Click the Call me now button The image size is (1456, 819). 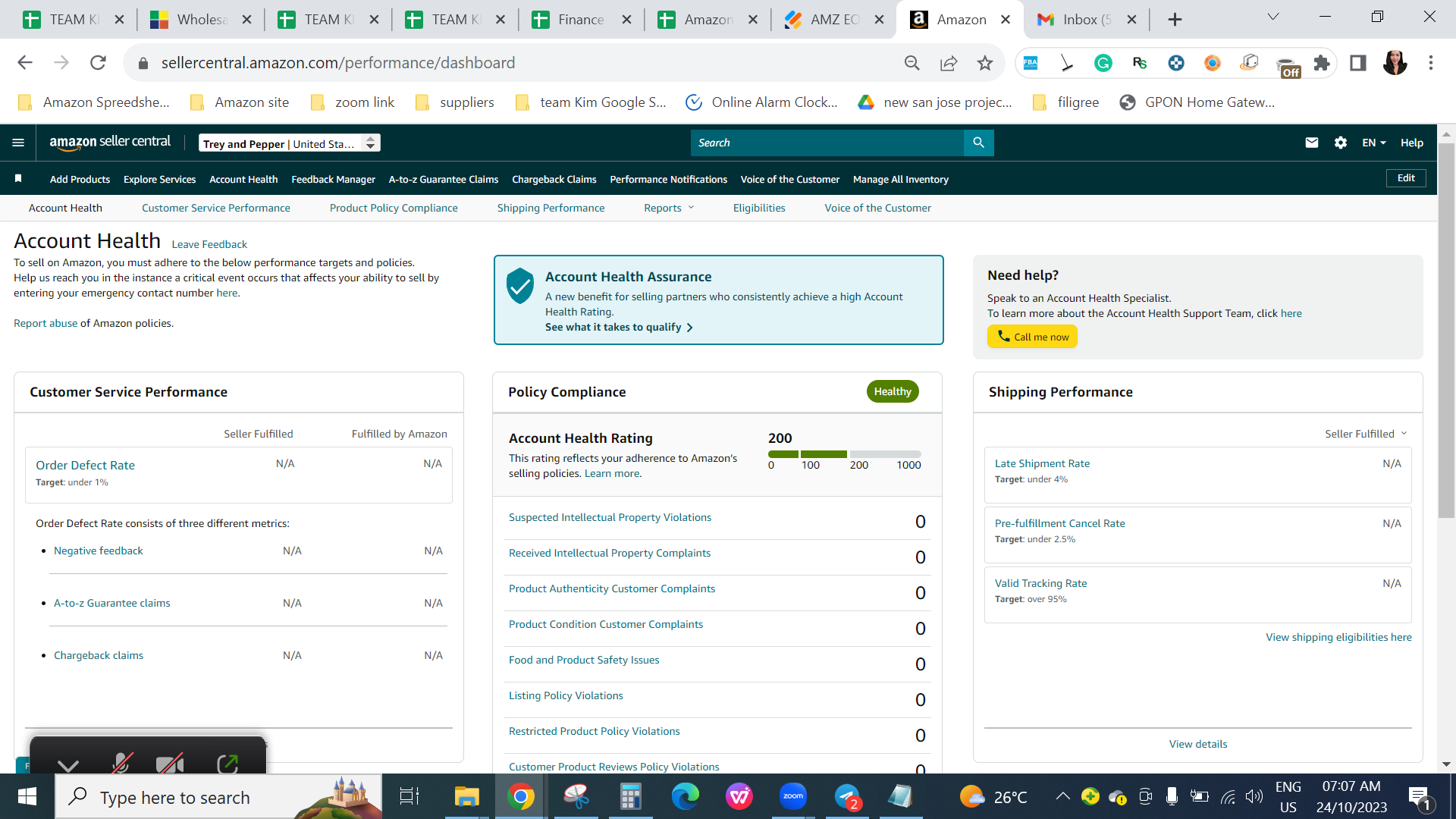[1032, 337]
